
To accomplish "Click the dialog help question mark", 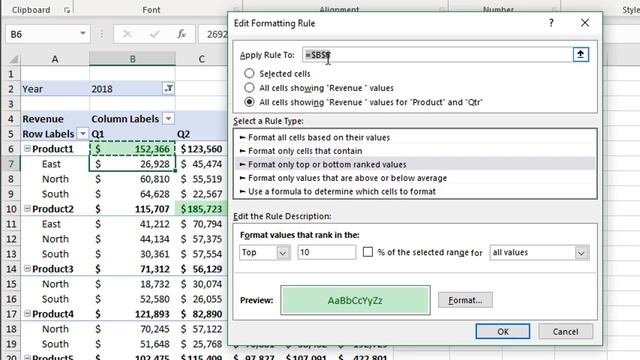I will pyautogui.click(x=551, y=23).
